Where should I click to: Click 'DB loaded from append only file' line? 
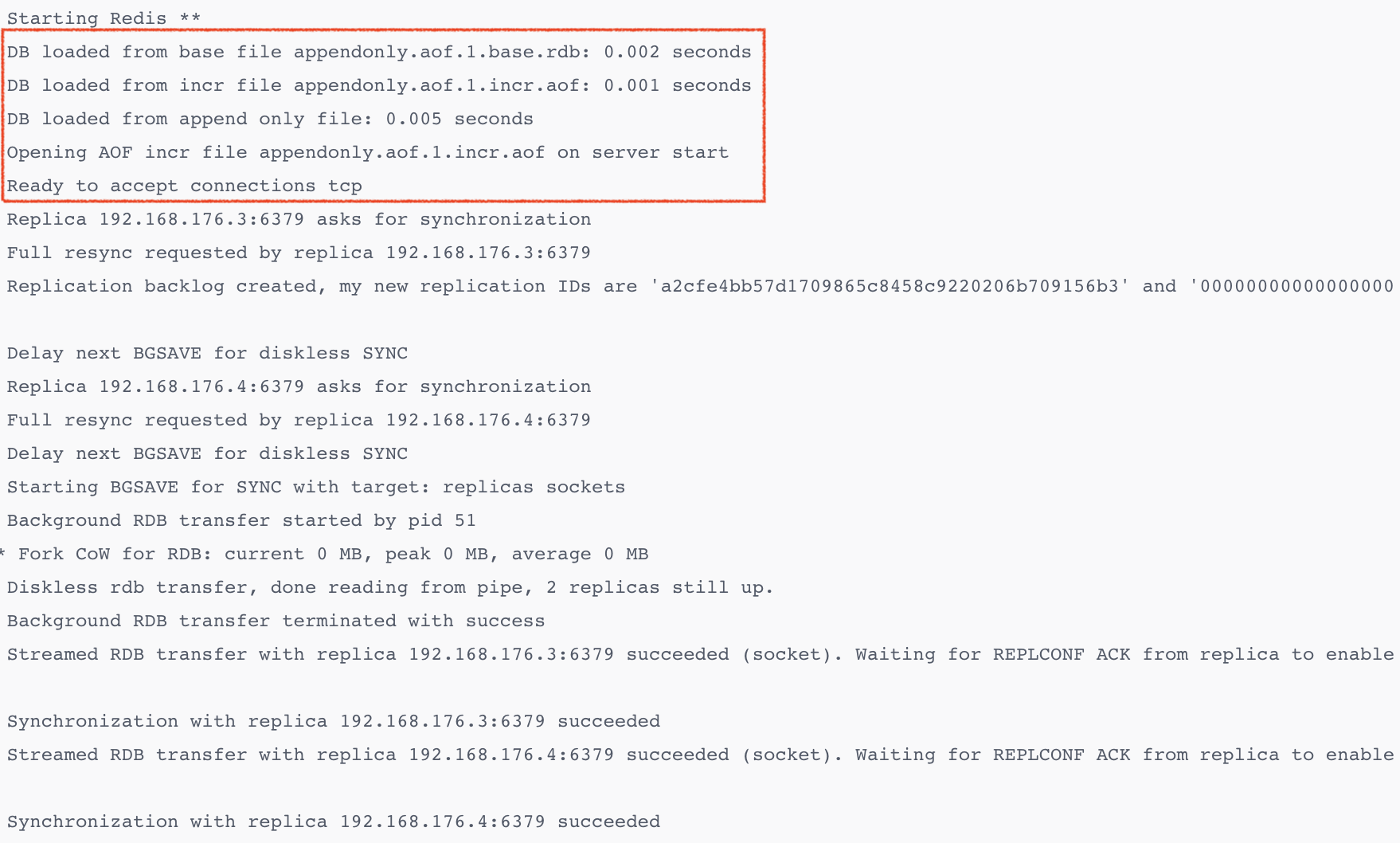270,119
